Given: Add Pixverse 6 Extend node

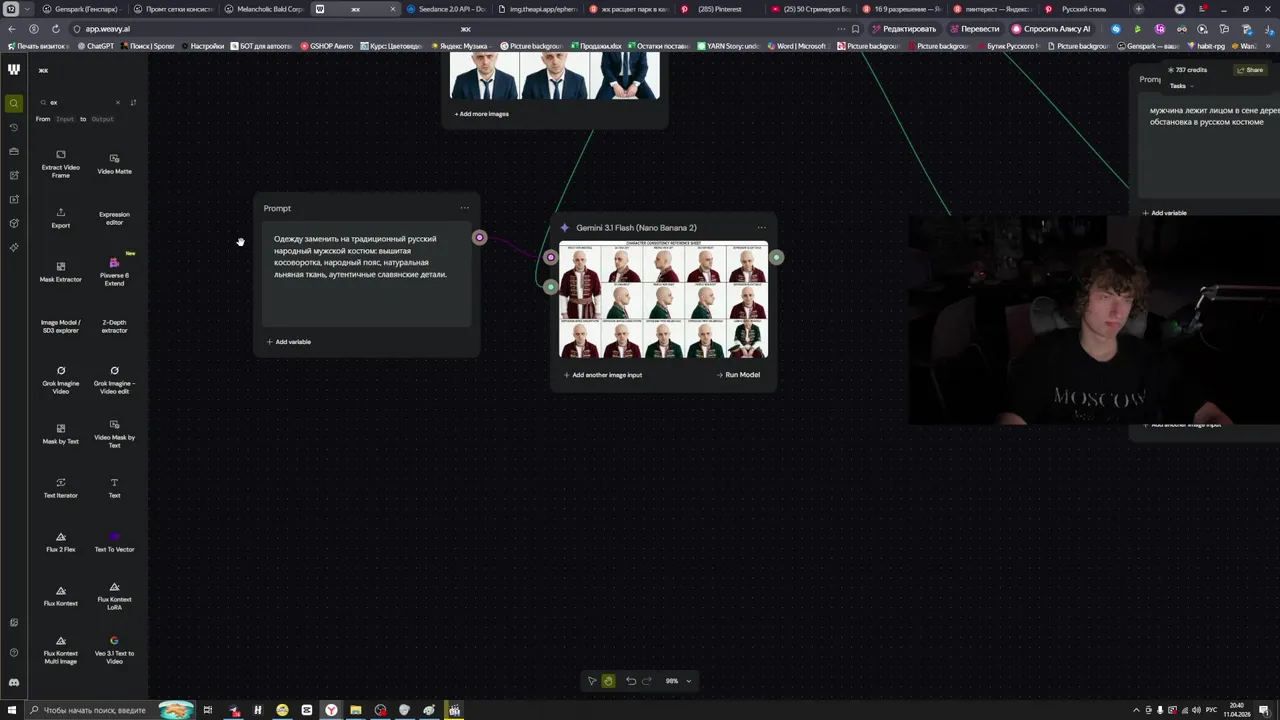Looking at the screenshot, I should (x=114, y=272).
